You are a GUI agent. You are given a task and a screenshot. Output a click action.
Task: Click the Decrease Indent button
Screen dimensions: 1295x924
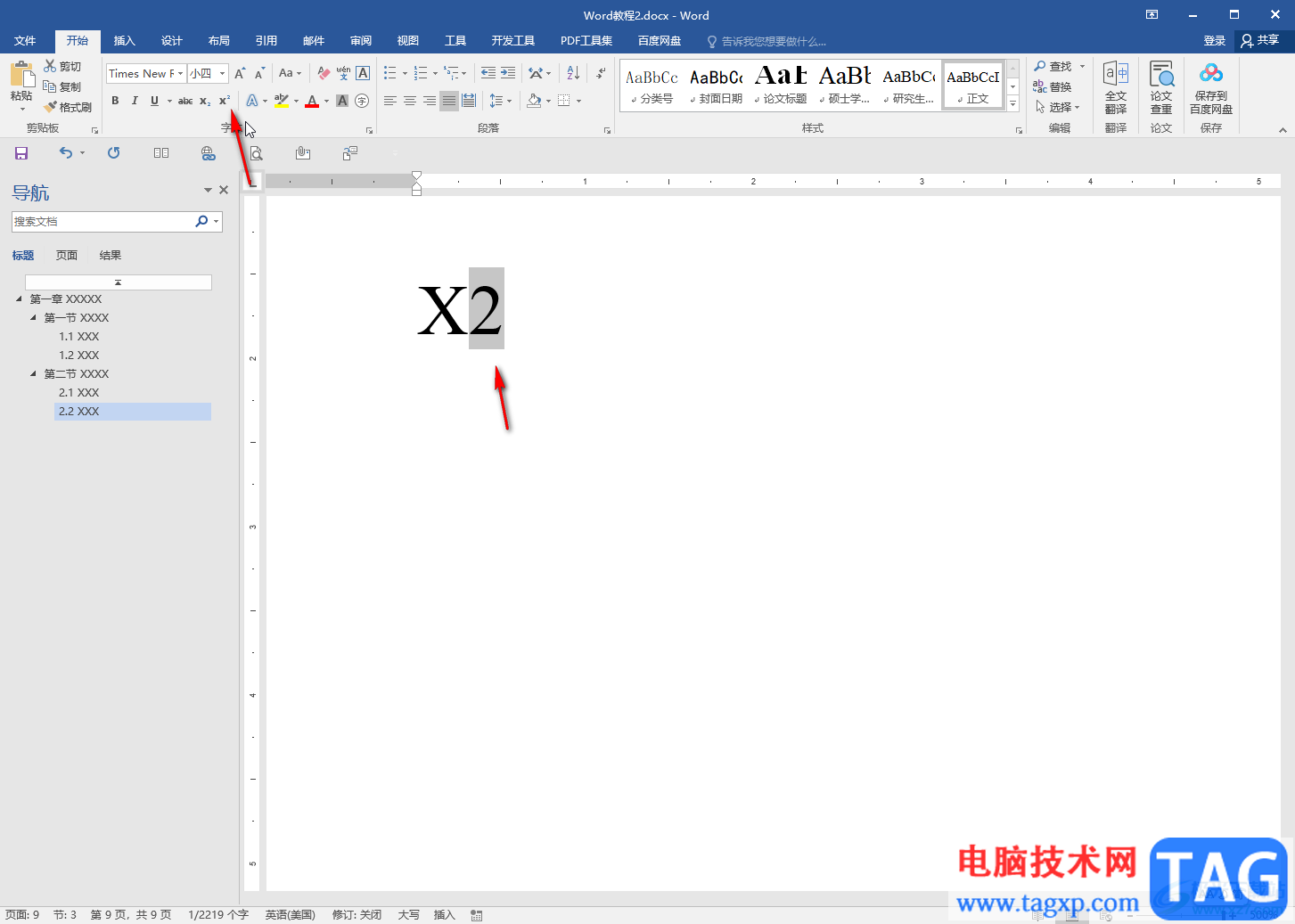tap(488, 73)
